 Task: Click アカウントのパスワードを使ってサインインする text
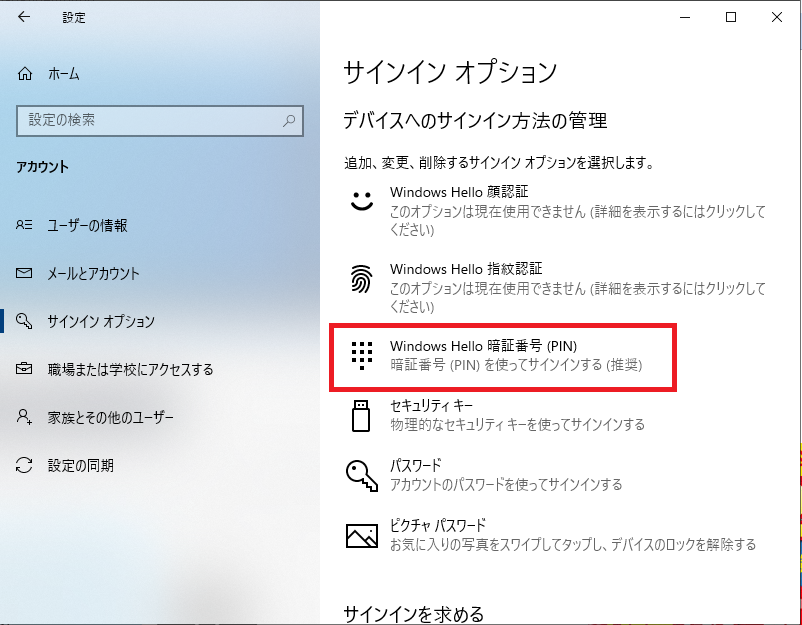click(x=506, y=484)
